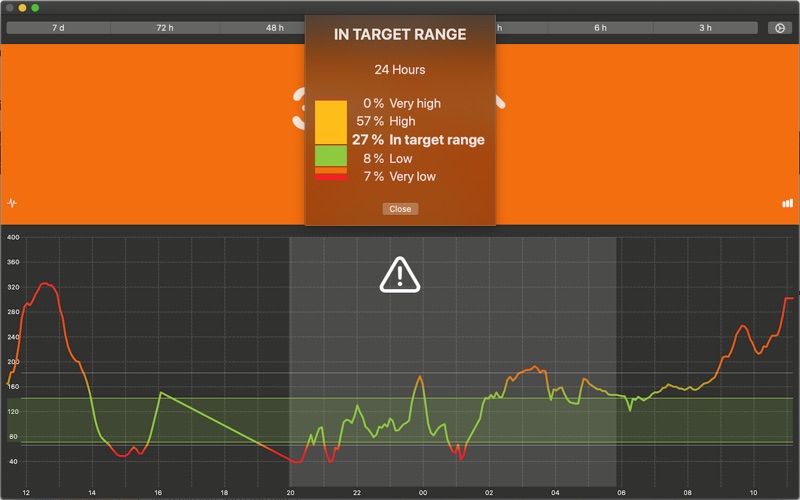
Task: Click the orange Low segment of range bar
Action: pos(331,170)
